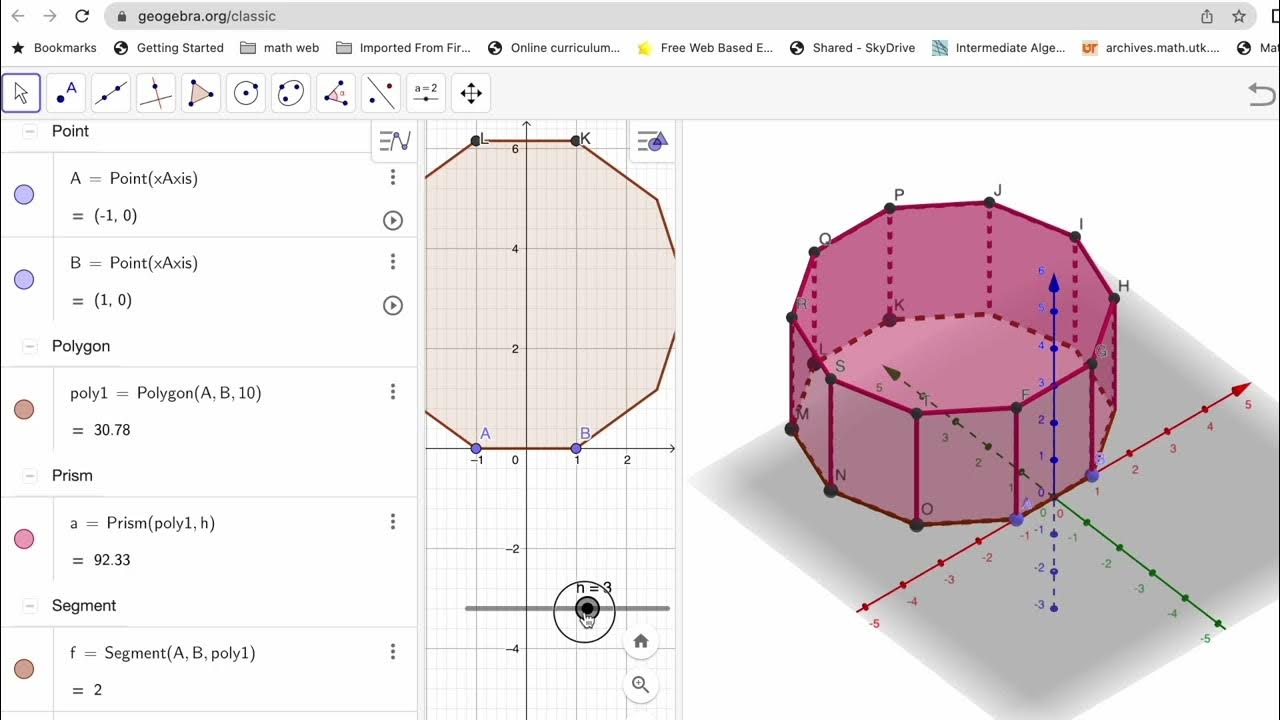Open the options menu for prism a
Screen dimensions: 1280x720
click(393, 522)
